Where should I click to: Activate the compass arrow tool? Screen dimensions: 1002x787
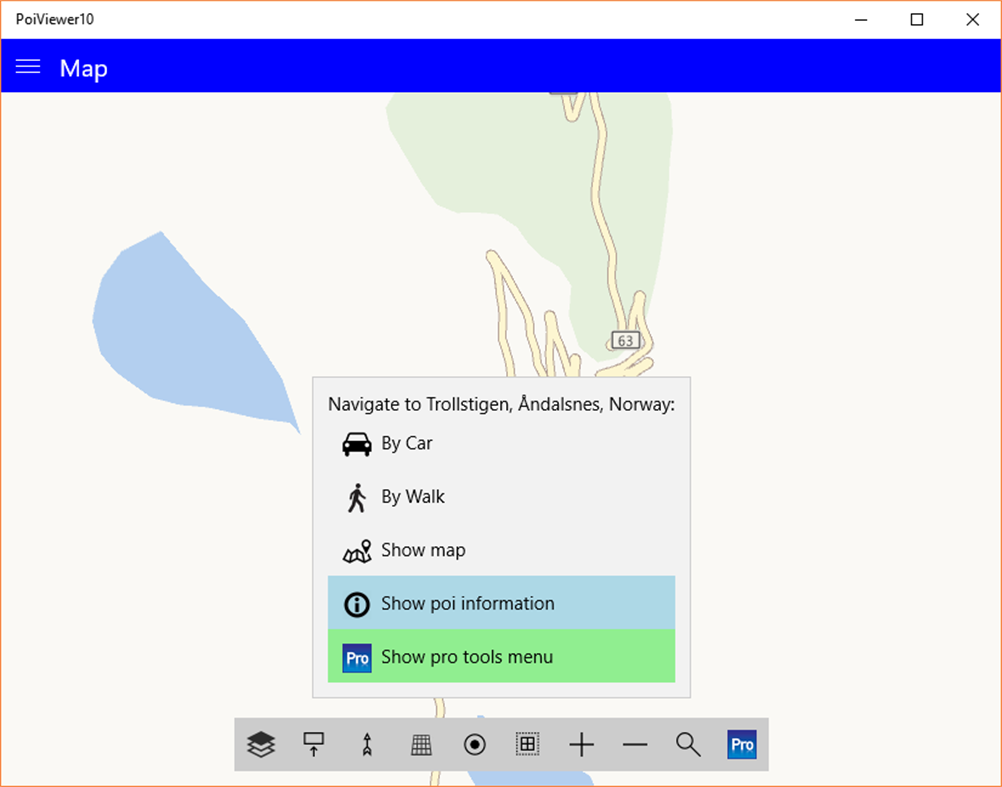(367, 744)
